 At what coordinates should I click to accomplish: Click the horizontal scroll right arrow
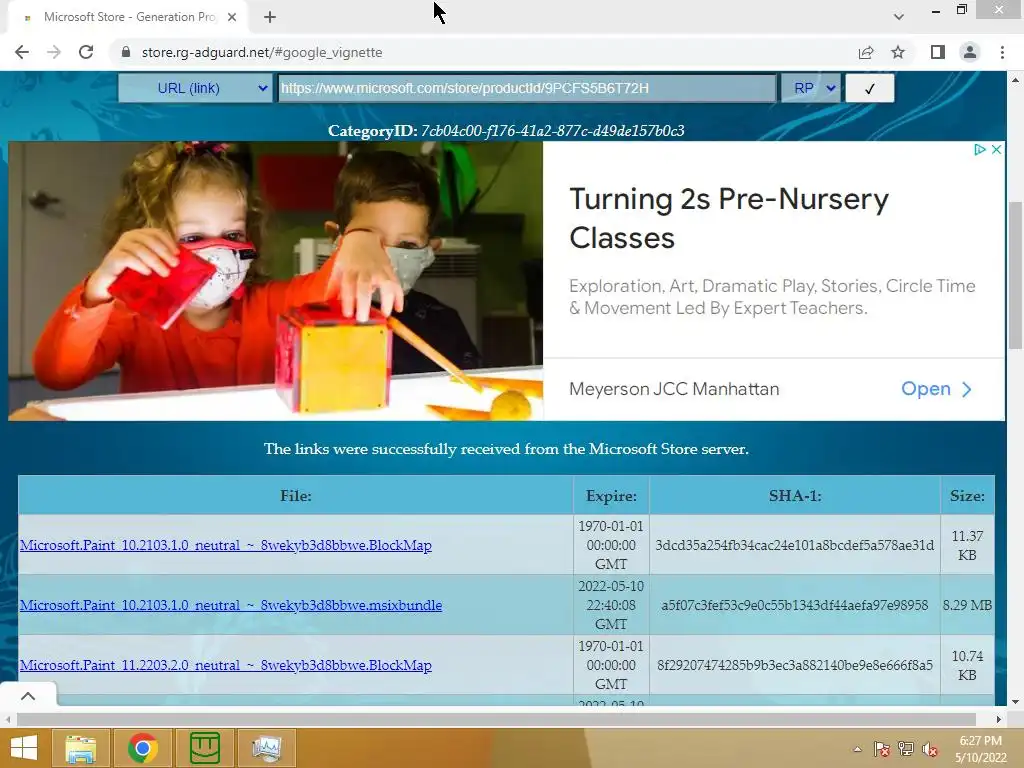[999, 719]
